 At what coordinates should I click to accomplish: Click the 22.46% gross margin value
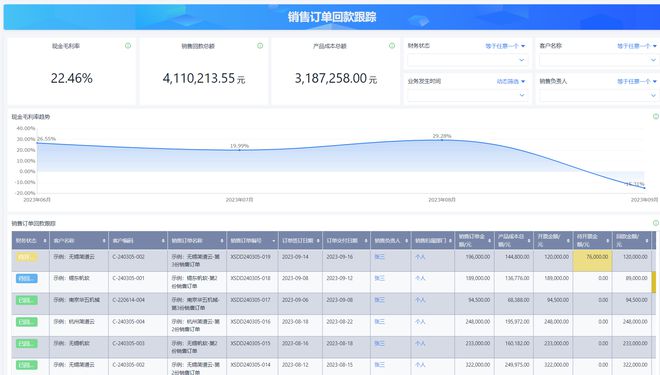point(72,78)
